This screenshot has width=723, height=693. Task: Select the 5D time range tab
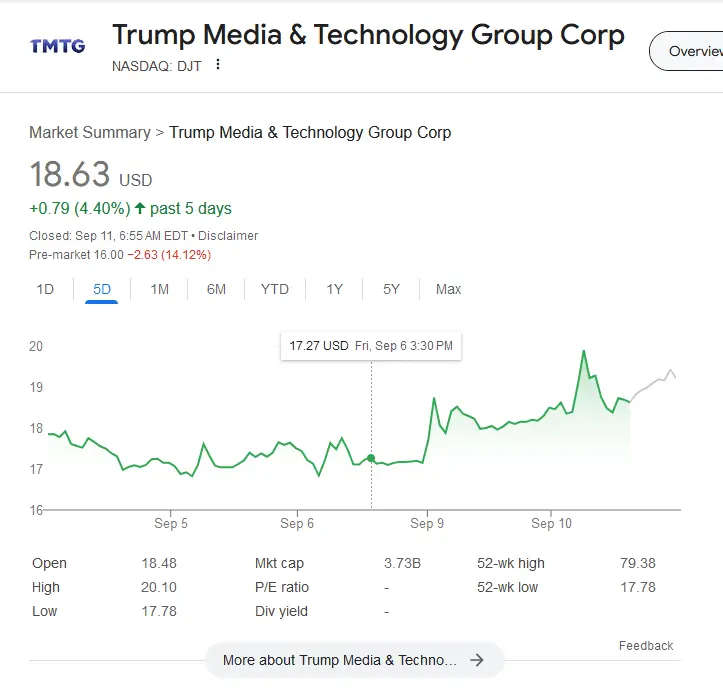(102, 289)
